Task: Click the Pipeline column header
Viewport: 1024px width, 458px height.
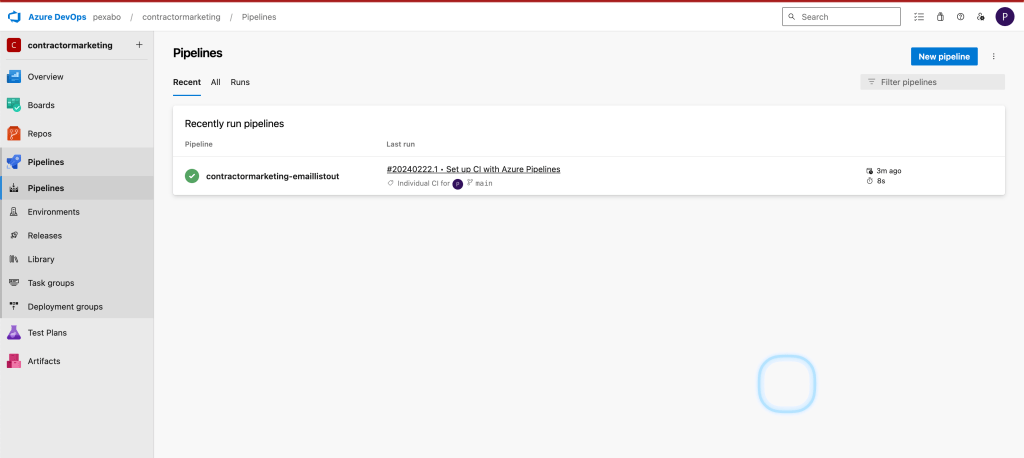Action: pos(199,144)
